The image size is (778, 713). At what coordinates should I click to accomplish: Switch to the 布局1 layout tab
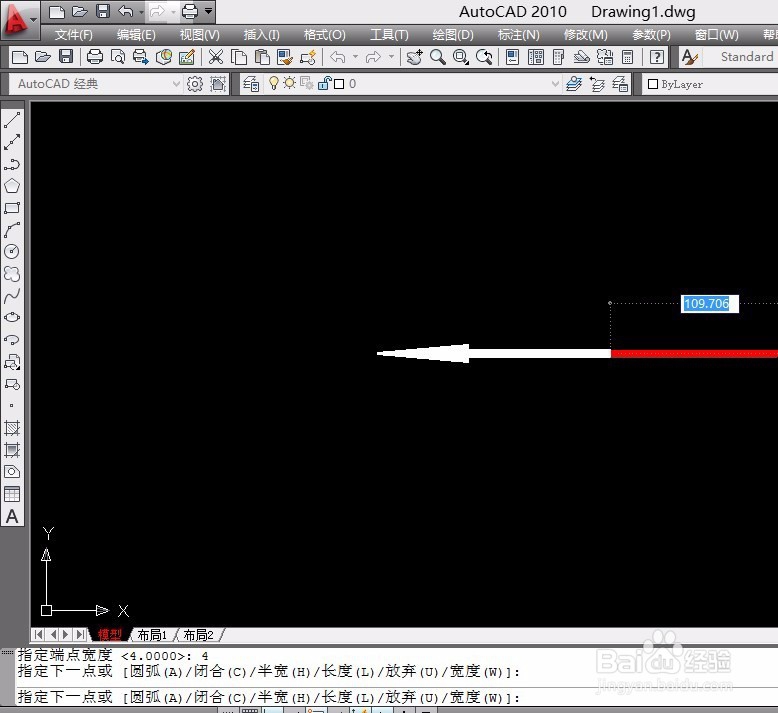point(152,635)
